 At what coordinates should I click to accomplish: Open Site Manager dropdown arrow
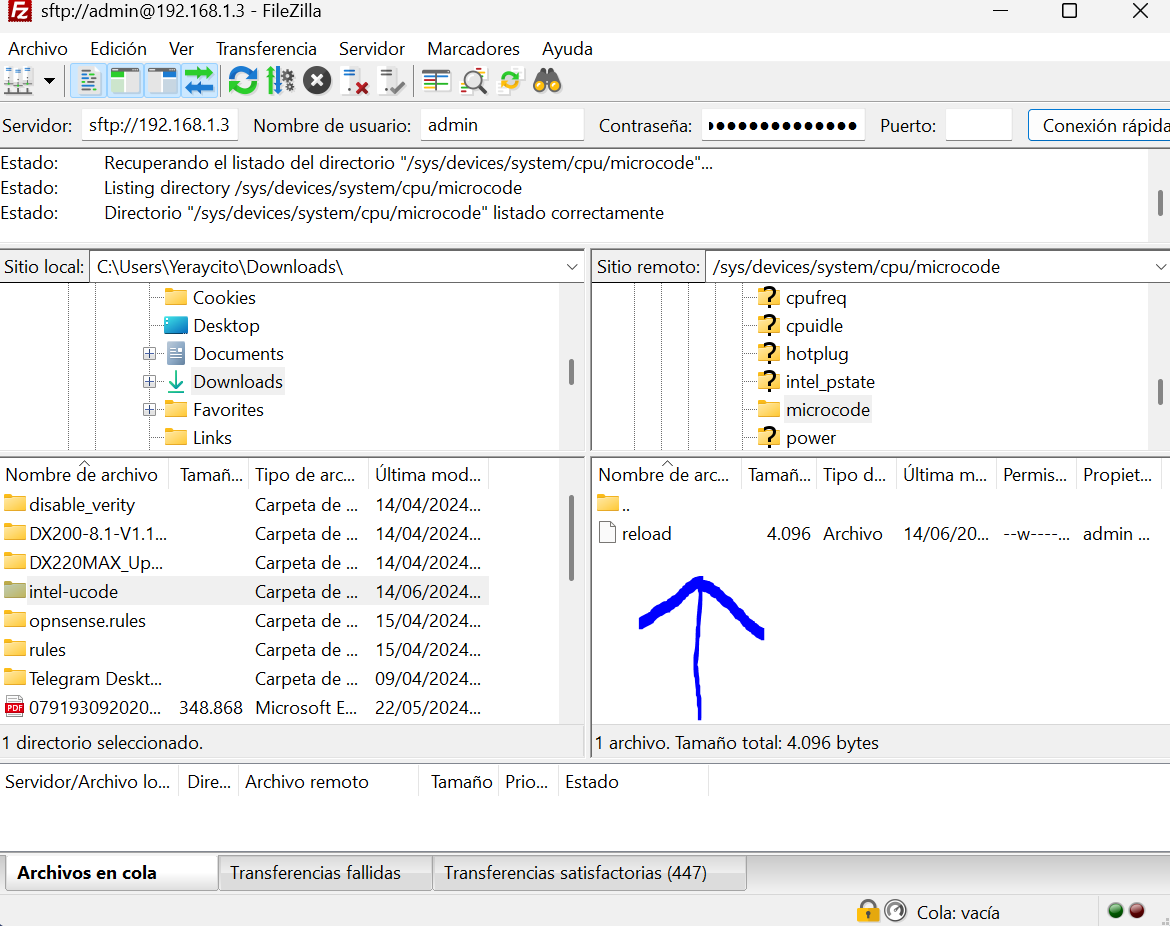pyautogui.click(x=49, y=80)
